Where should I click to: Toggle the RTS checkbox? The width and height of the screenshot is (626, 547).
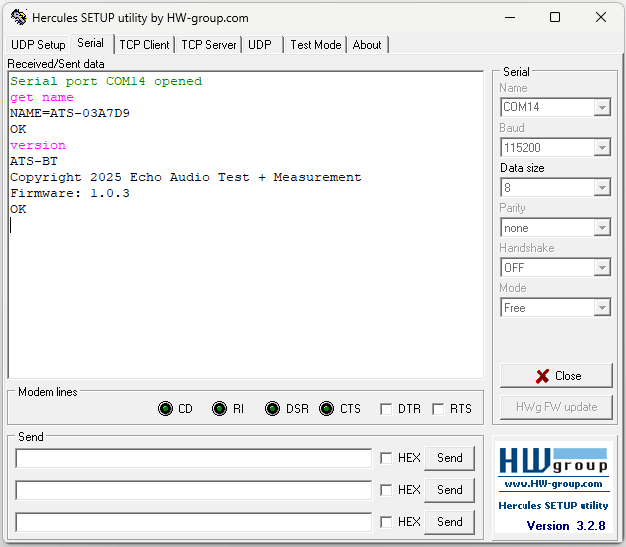pyautogui.click(x=438, y=409)
